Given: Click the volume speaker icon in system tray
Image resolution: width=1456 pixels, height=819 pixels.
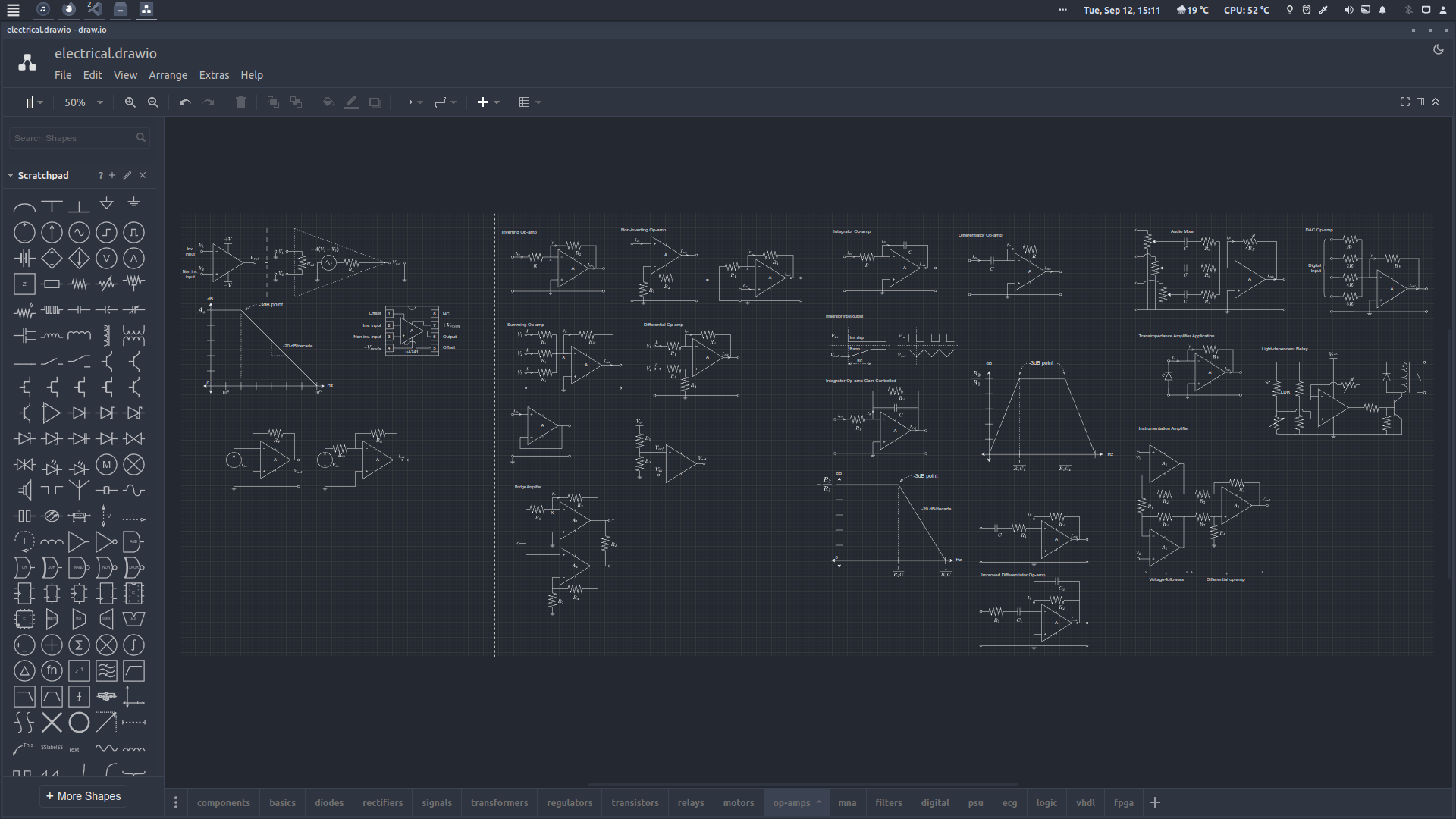Looking at the screenshot, I should click(1348, 10).
